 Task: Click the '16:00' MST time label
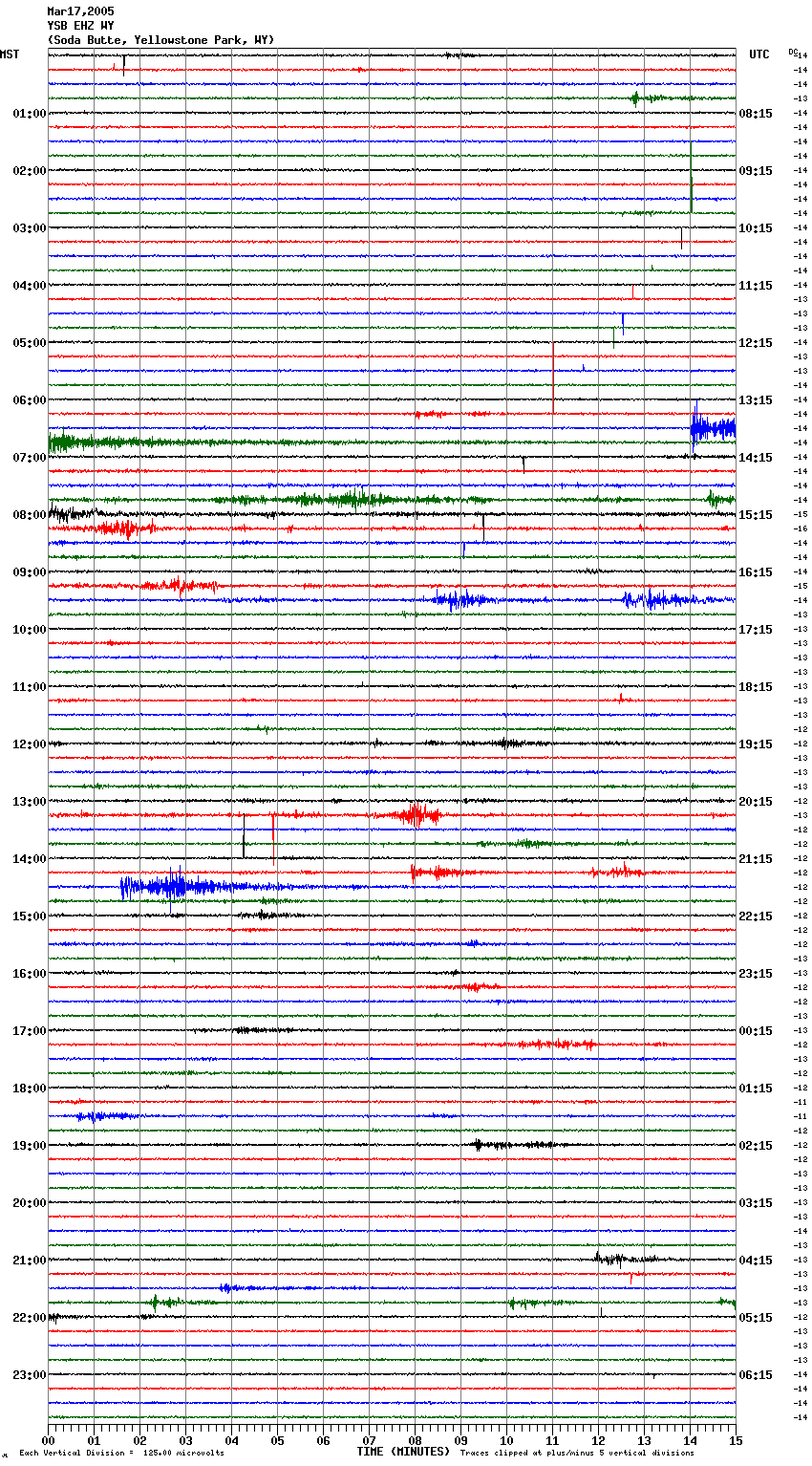(x=29, y=974)
